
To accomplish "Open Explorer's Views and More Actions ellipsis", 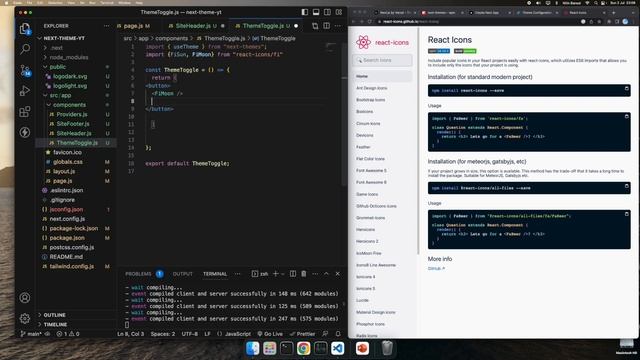I will [x=107, y=26].
